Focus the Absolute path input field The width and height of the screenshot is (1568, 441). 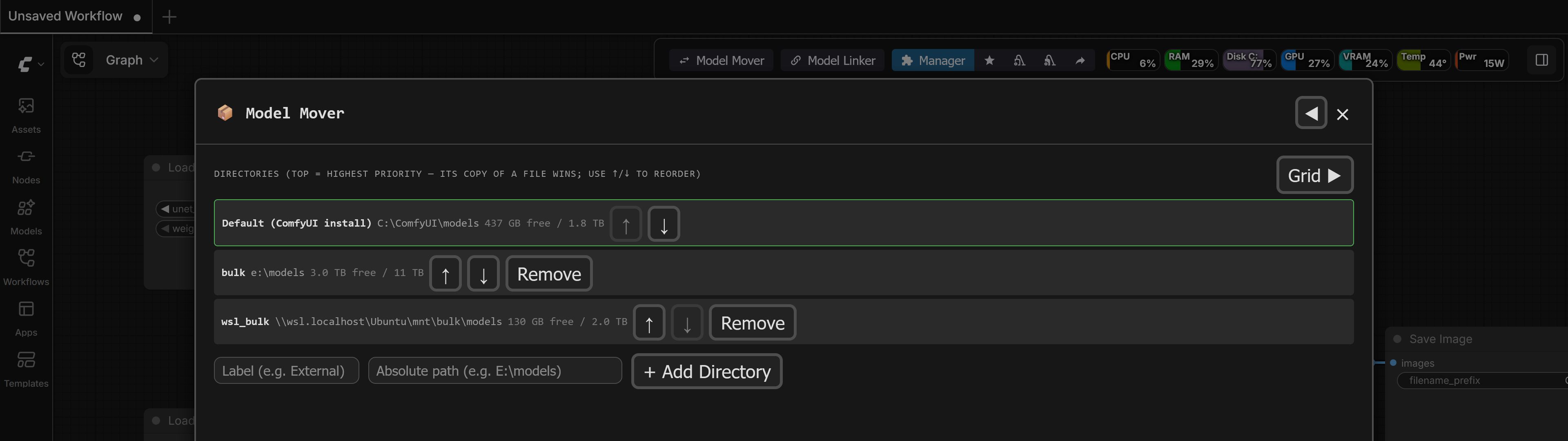point(495,370)
